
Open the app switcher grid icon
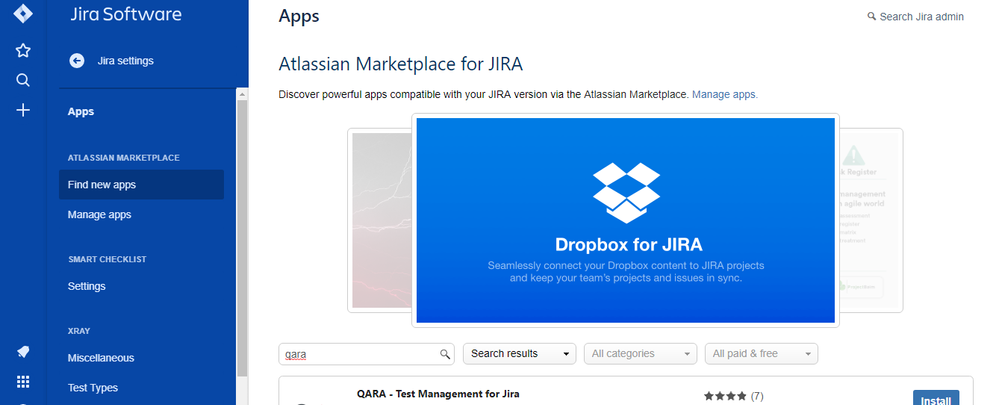pyautogui.click(x=23, y=381)
